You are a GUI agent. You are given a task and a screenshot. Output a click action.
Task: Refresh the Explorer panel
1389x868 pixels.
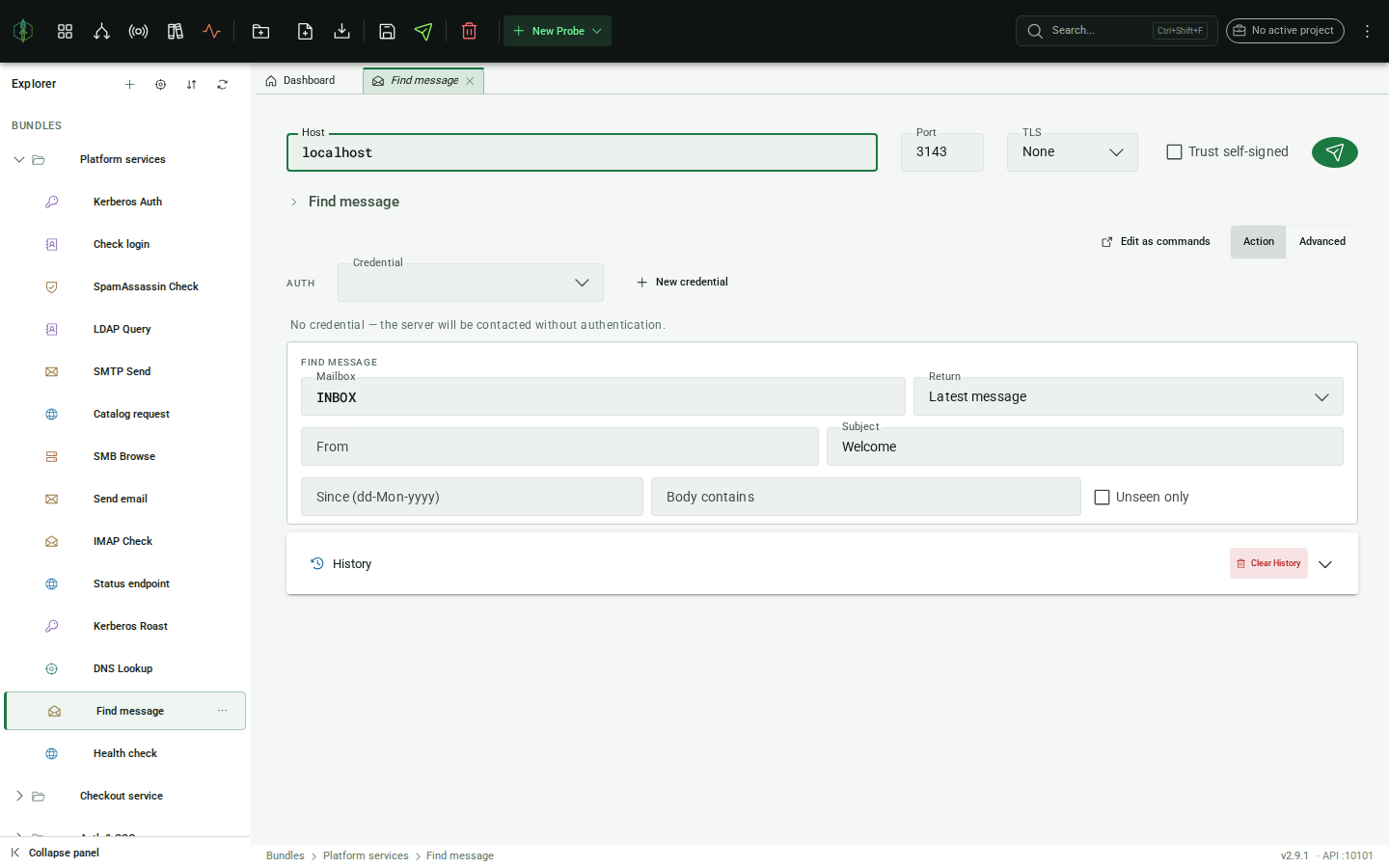tap(222, 84)
